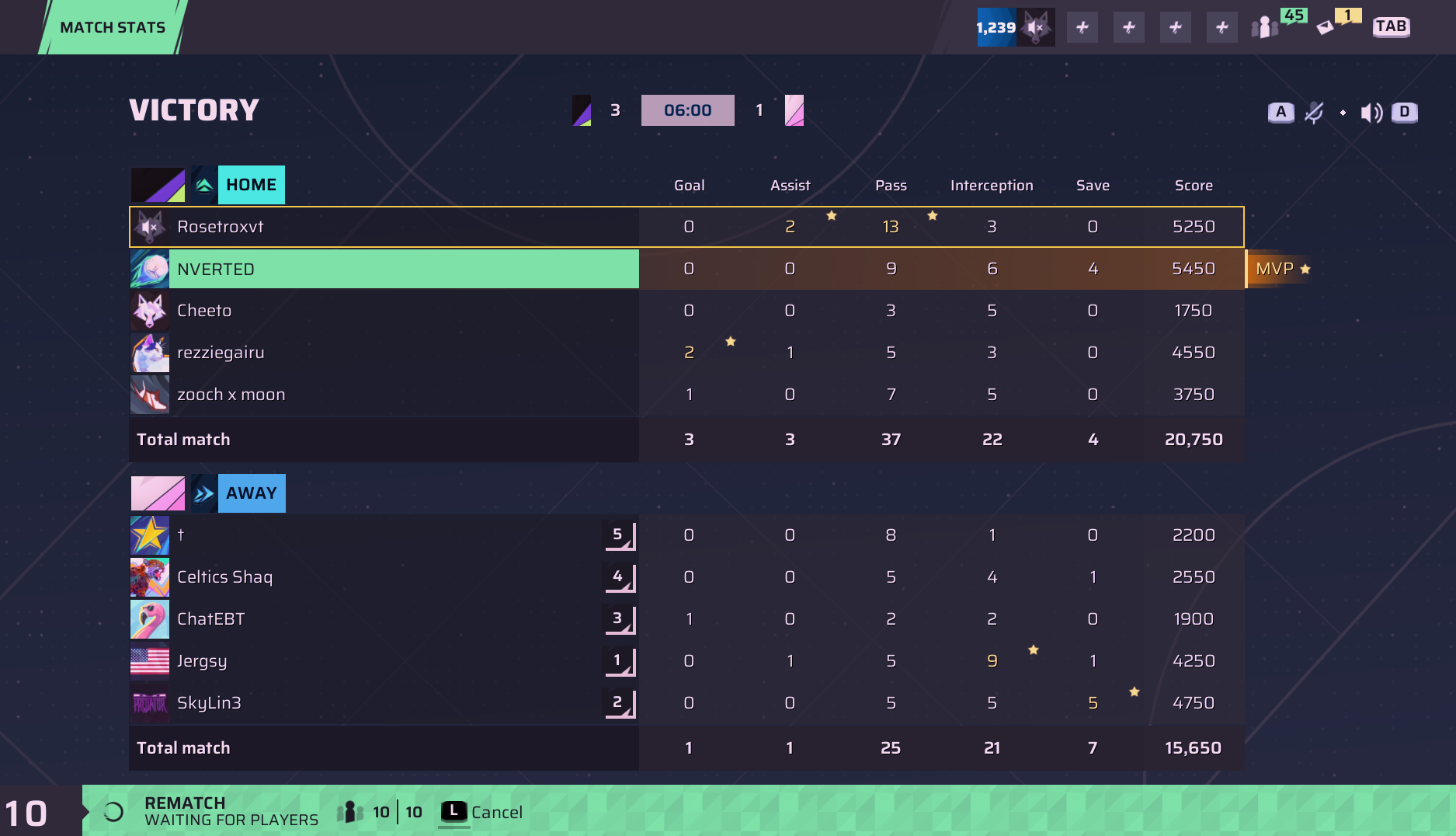Click the fourth empty party slot plus

[1222, 27]
